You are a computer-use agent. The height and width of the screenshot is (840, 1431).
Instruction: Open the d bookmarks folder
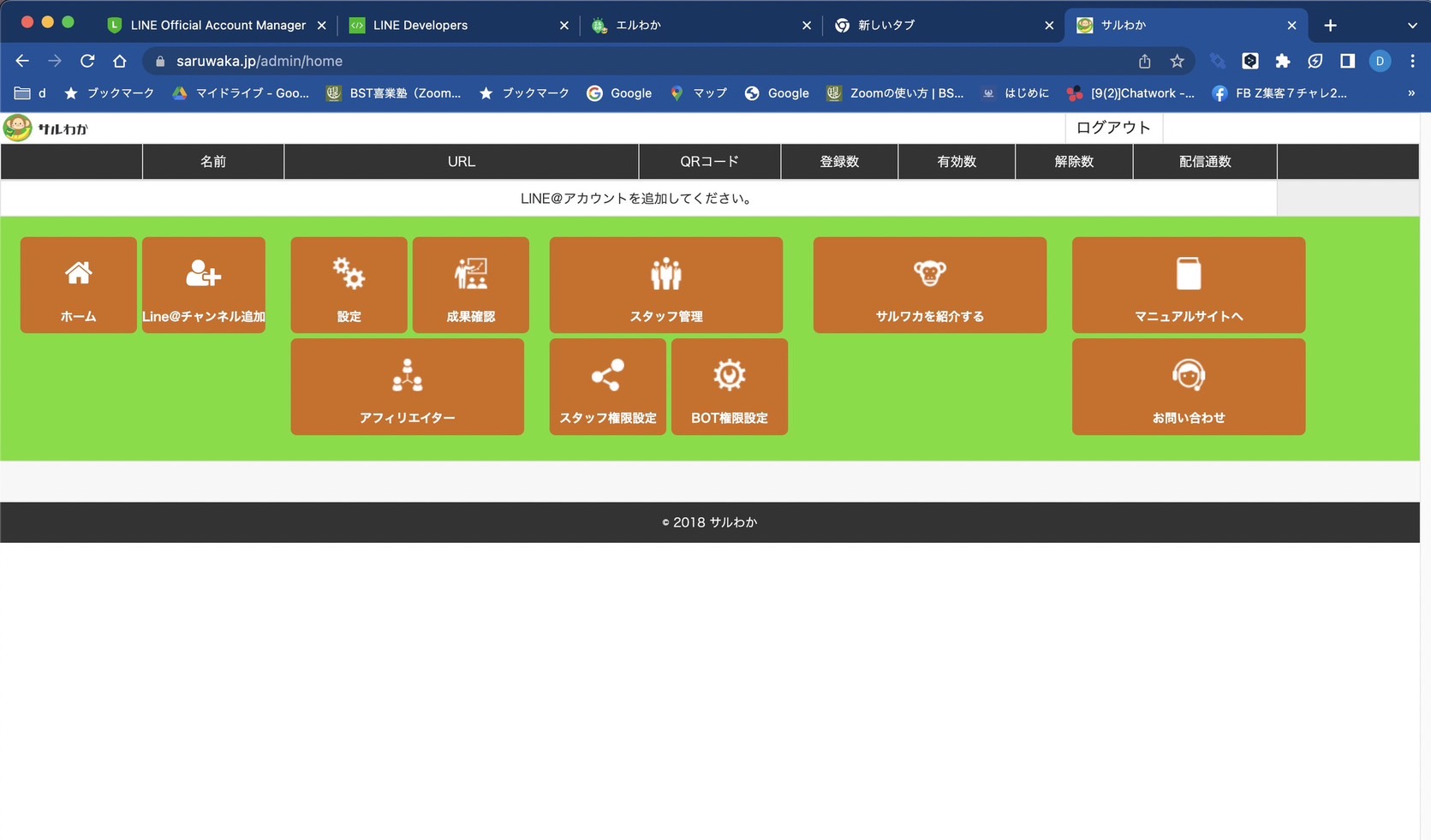[31, 93]
